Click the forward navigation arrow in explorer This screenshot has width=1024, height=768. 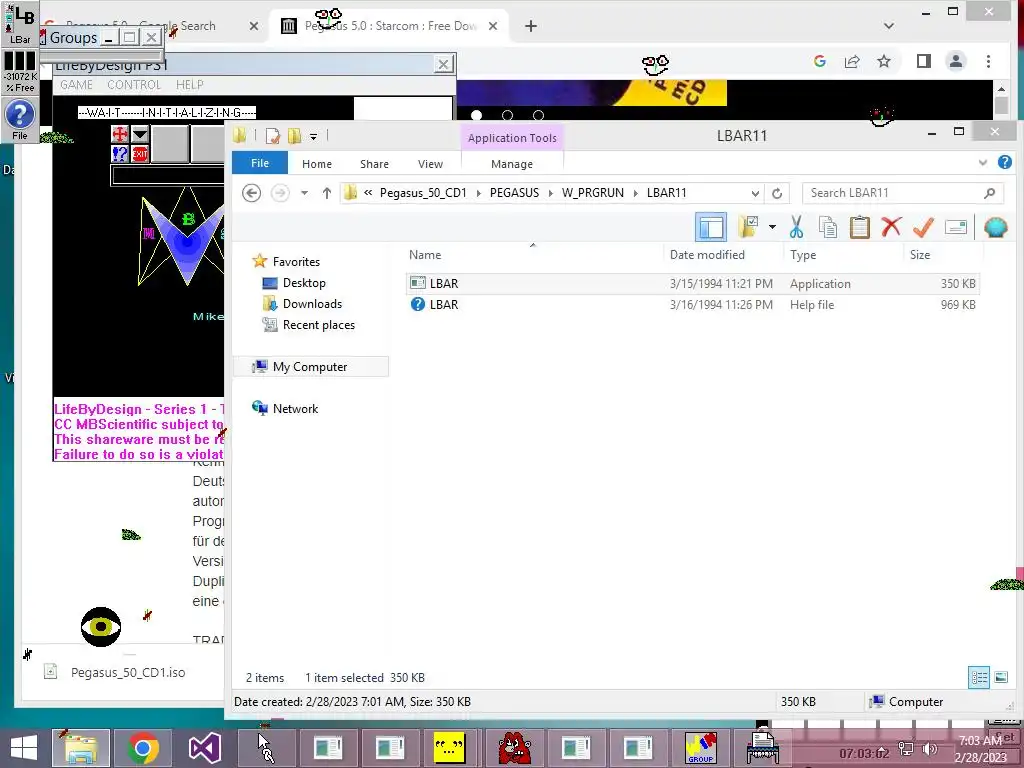point(280,193)
